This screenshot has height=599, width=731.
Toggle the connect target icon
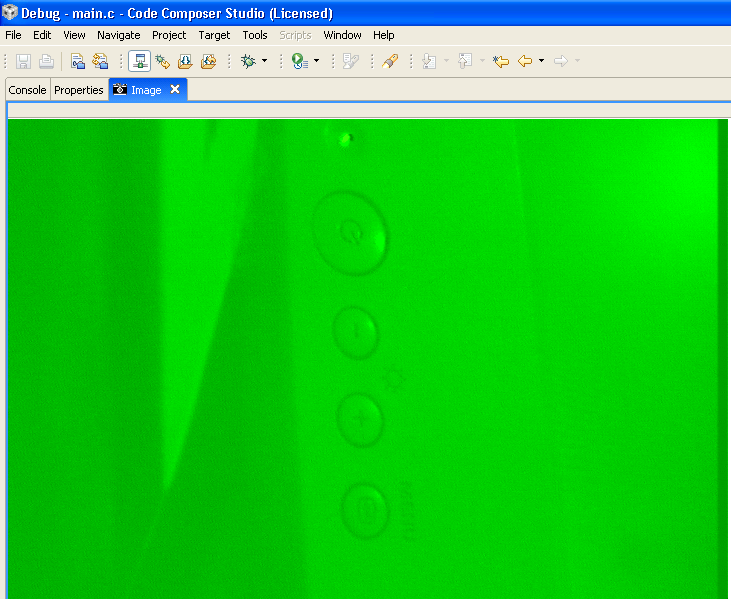[x=139, y=61]
